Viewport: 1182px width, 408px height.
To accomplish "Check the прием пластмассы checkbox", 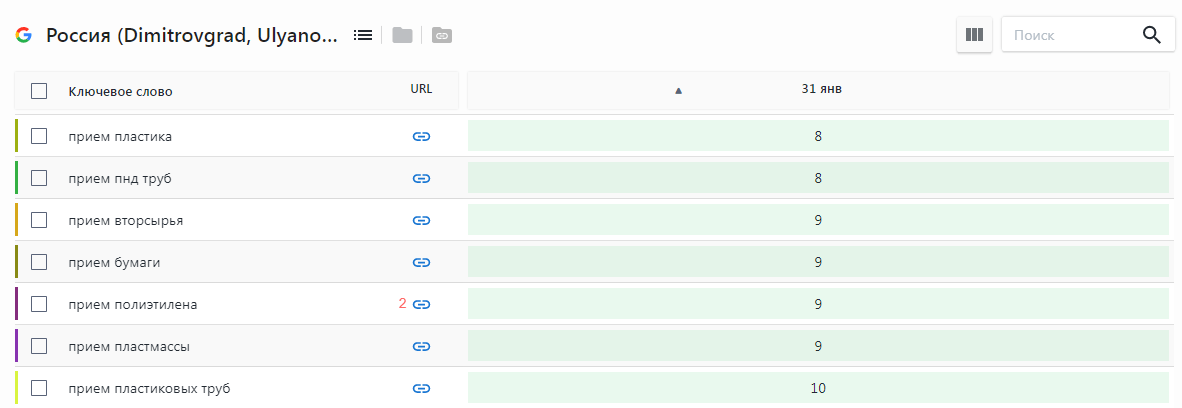I will click(39, 346).
